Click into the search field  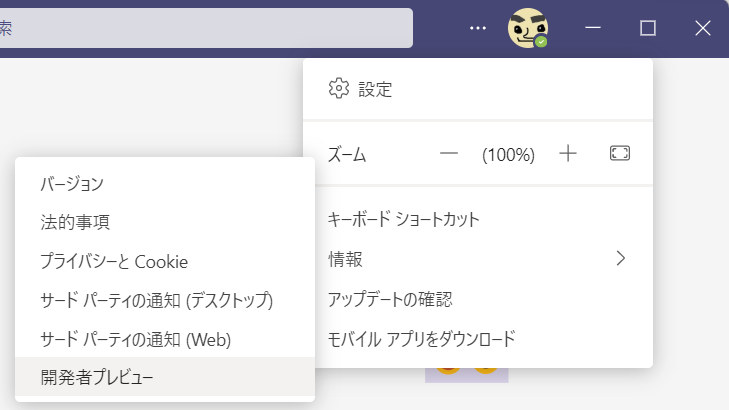click(x=206, y=28)
